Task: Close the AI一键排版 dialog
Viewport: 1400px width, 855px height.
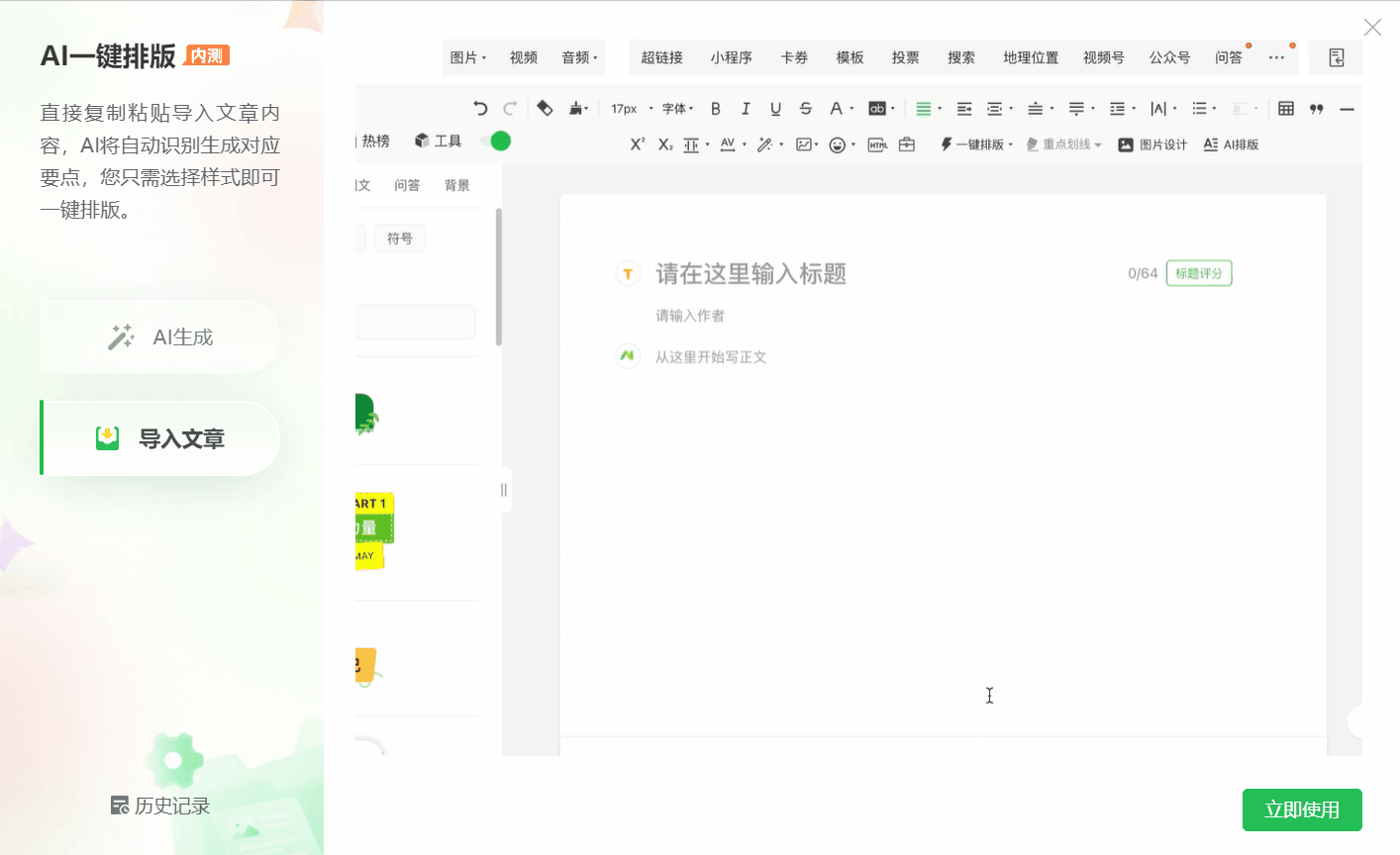Action: [x=1372, y=28]
